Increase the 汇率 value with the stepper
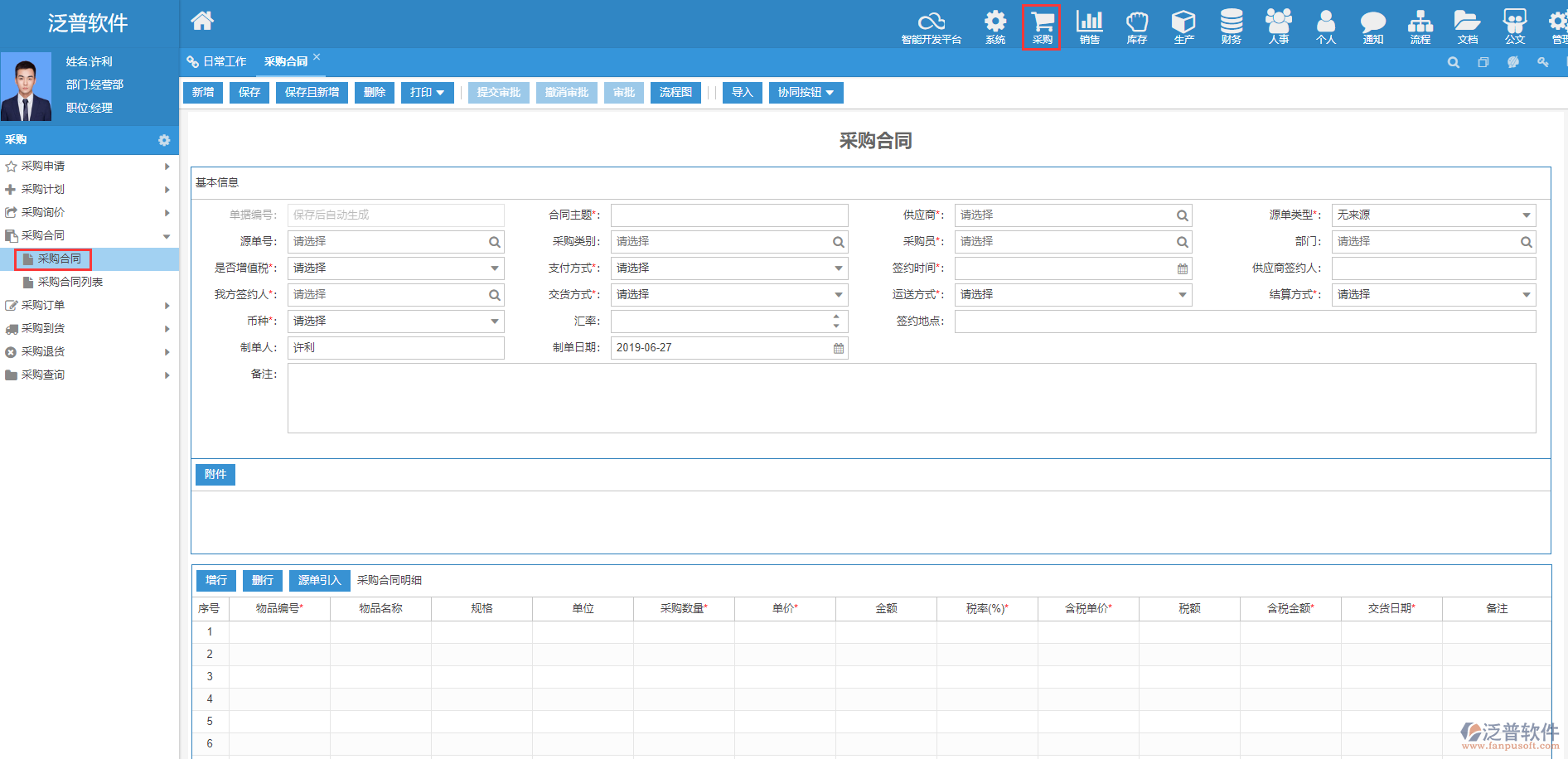Image resolution: width=1568 pixels, height=759 pixels. point(836,317)
